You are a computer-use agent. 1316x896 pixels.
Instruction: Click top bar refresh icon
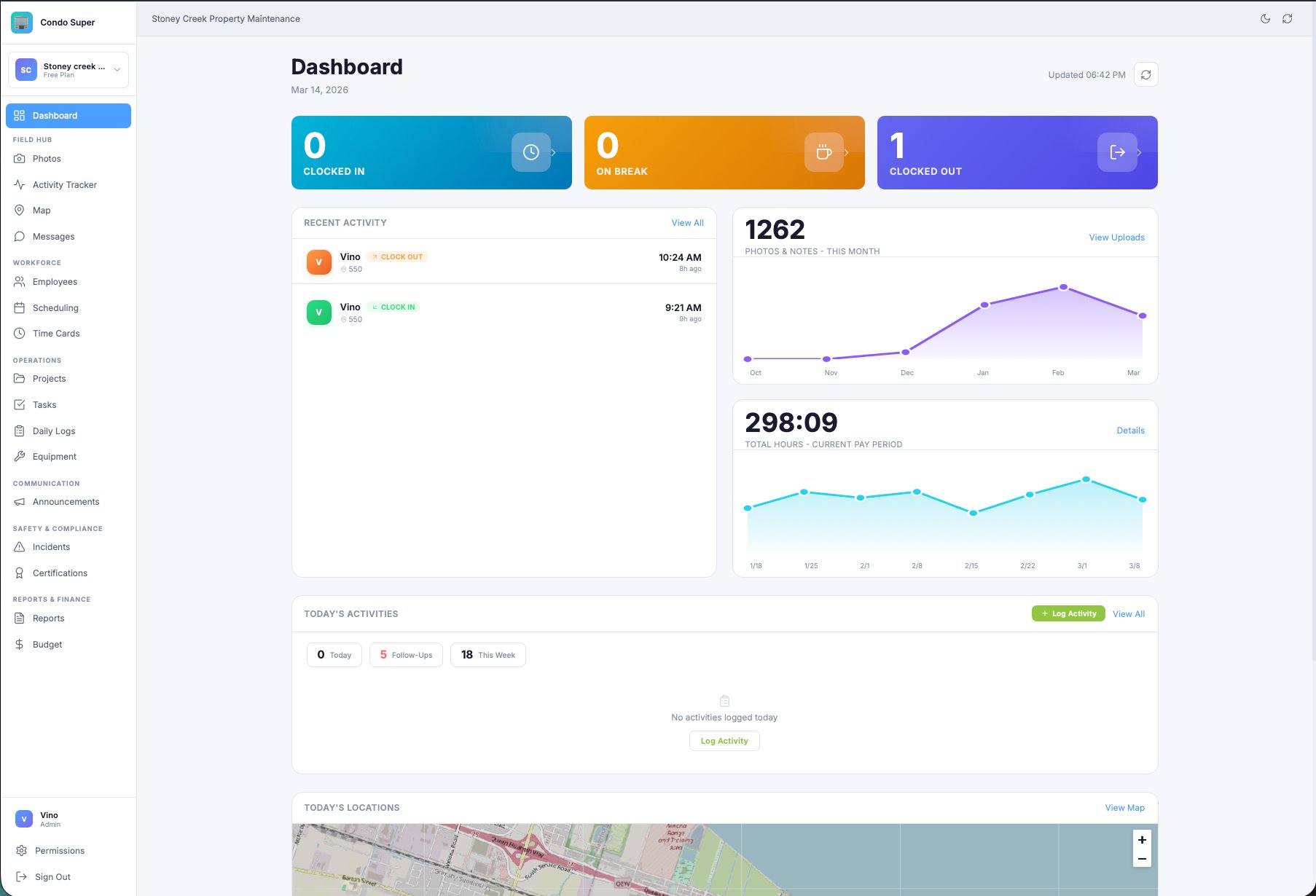coord(1288,19)
